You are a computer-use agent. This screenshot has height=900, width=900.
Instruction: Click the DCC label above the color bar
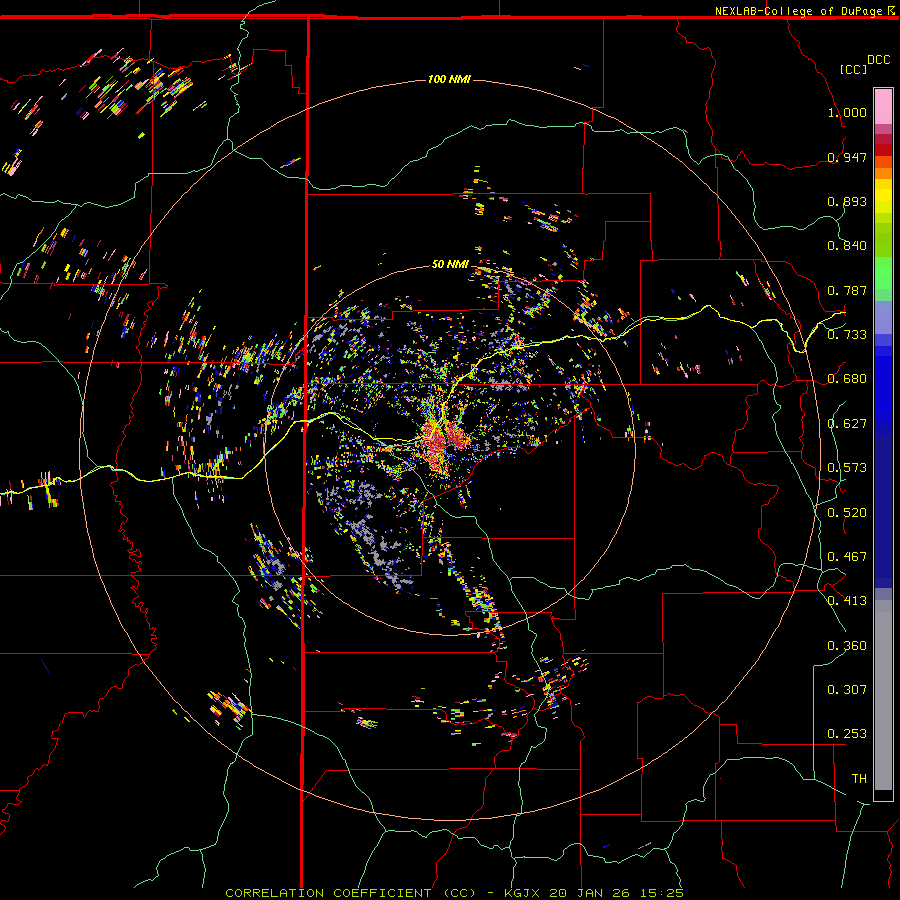pyautogui.click(x=878, y=60)
